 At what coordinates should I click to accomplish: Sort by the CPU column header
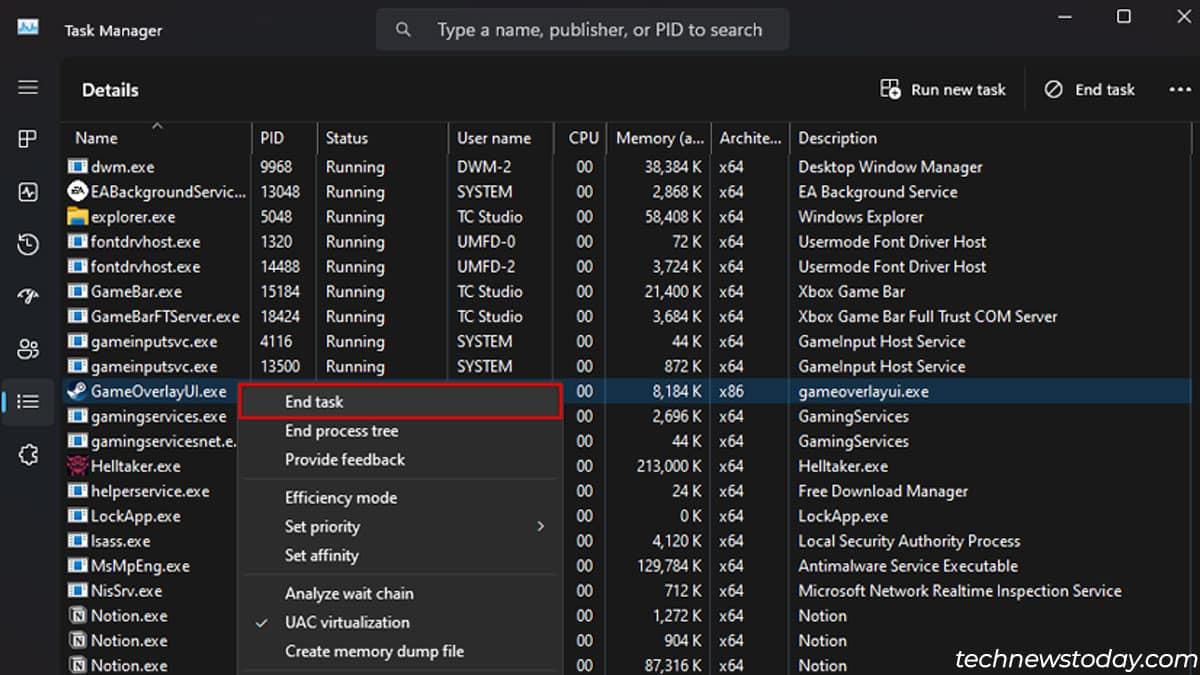(x=581, y=138)
